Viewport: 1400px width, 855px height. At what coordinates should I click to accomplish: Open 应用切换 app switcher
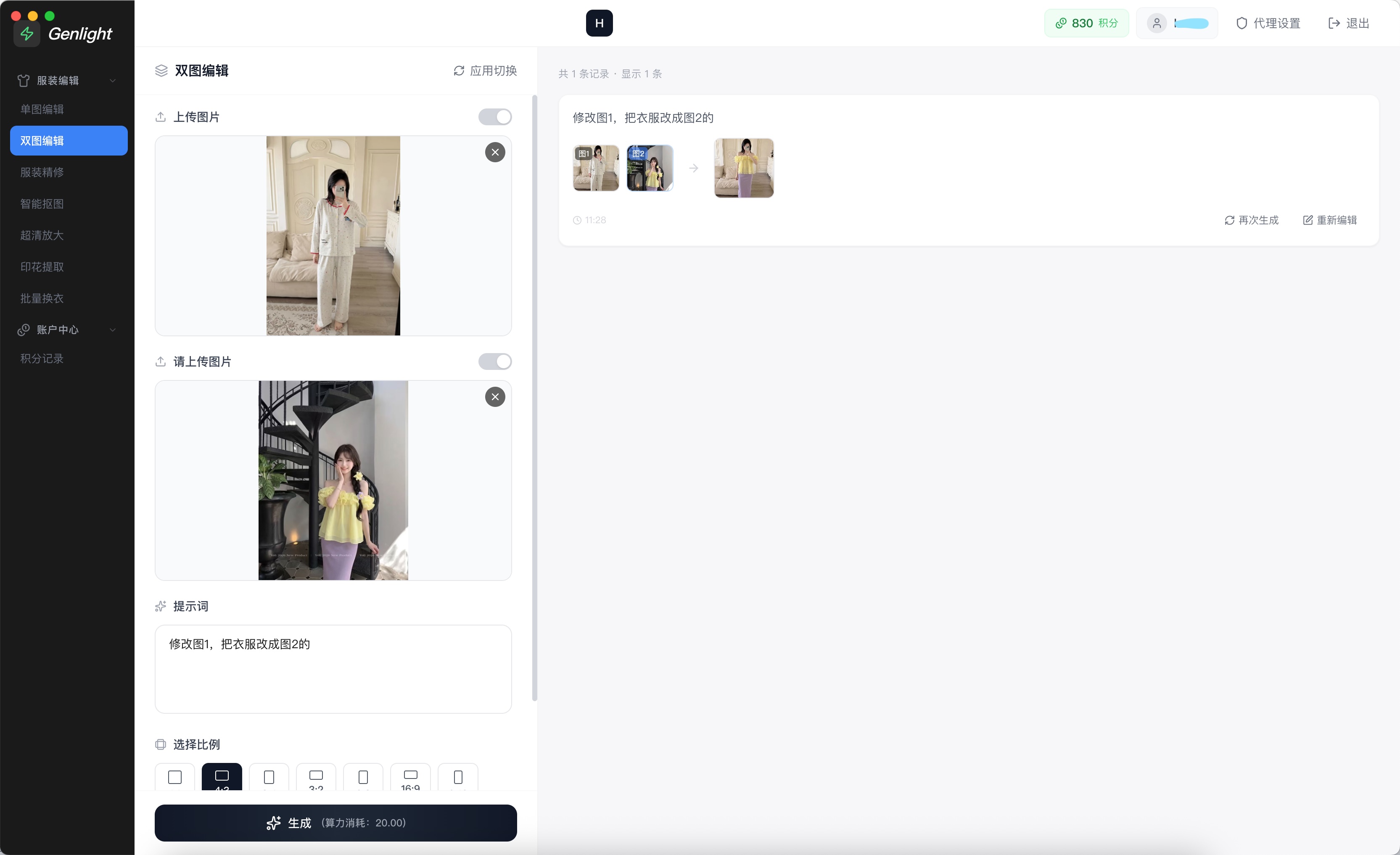(485, 71)
